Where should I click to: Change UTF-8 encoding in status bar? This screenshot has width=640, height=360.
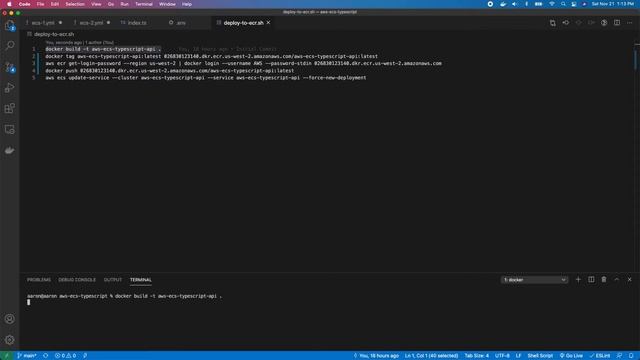click(502, 356)
